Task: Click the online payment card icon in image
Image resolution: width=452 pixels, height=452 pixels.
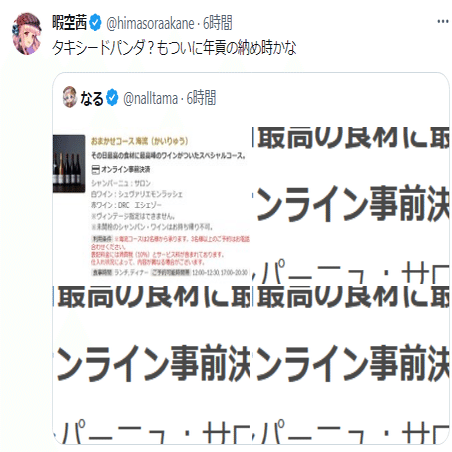Action: point(95,170)
